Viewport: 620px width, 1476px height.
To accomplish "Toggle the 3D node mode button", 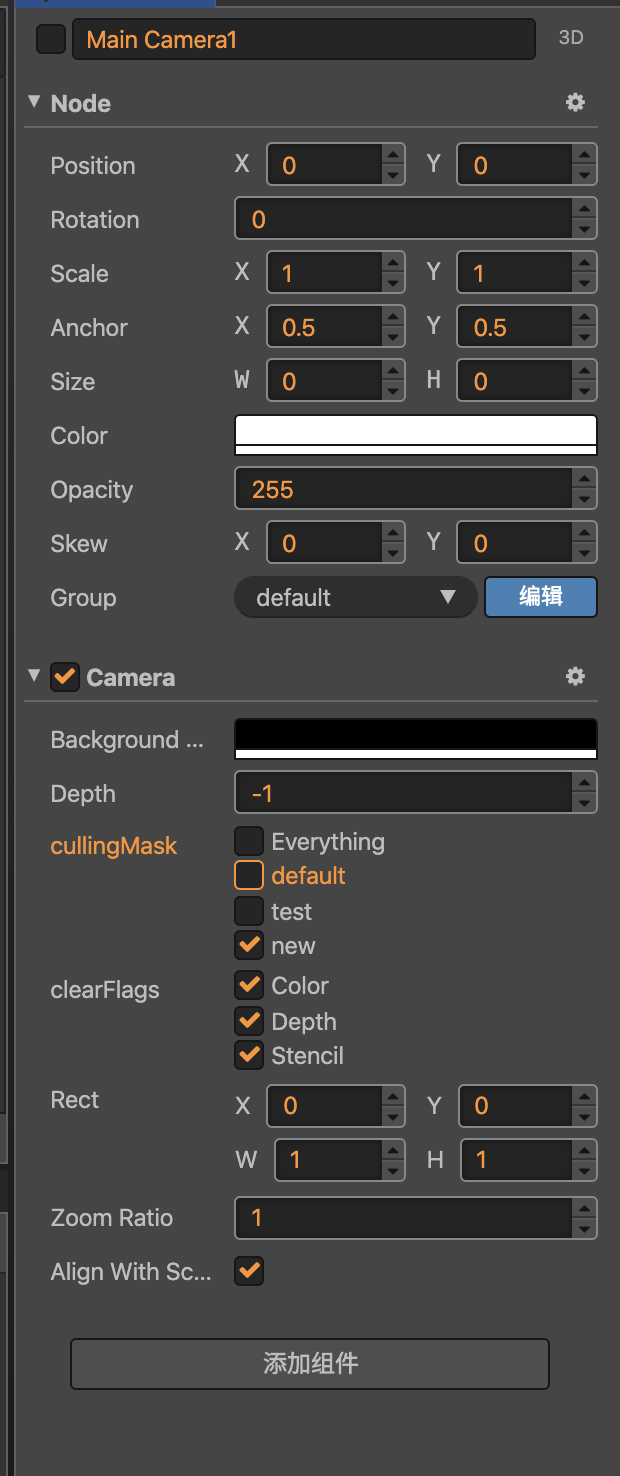I will click(571, 39).
